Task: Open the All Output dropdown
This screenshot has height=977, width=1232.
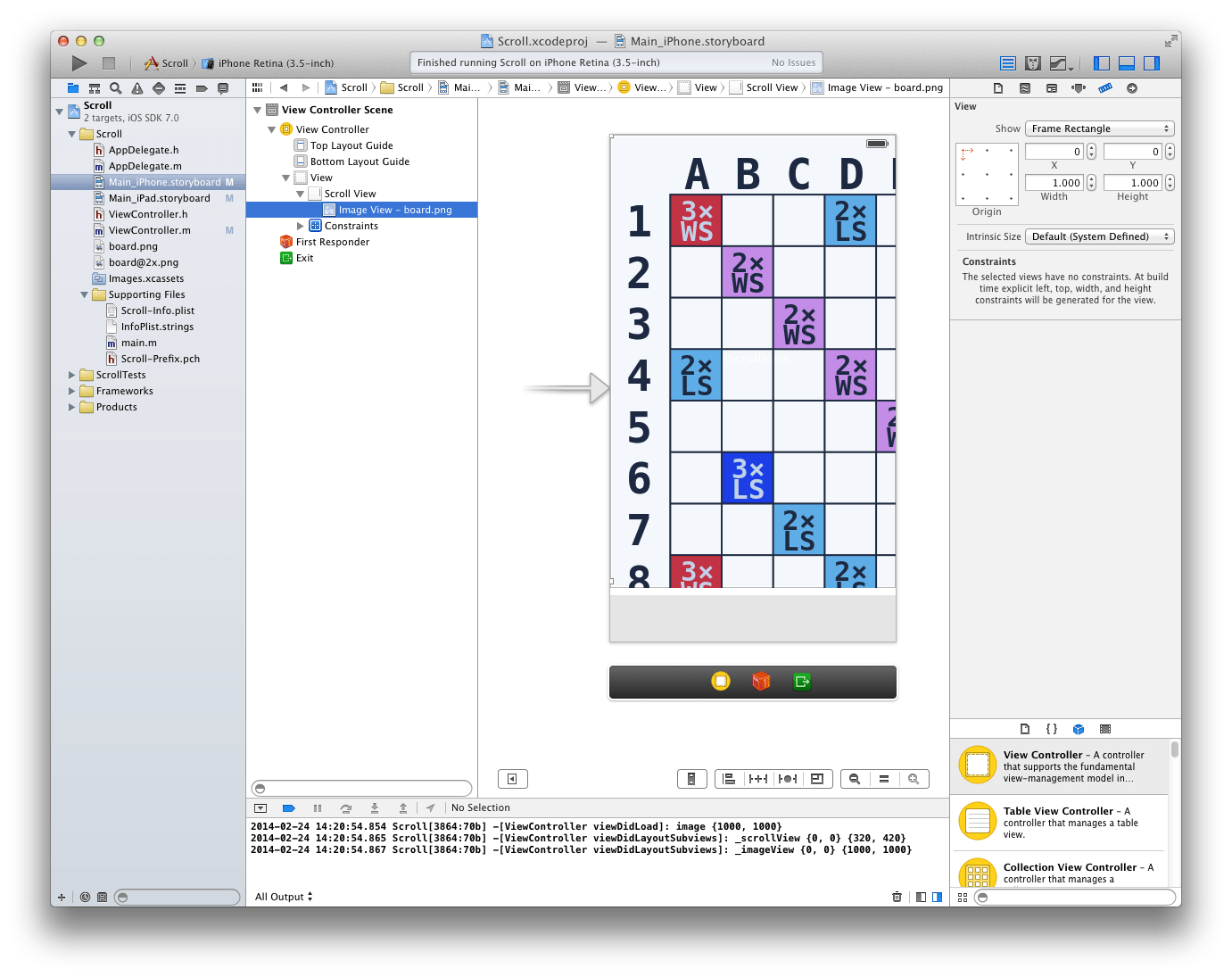Action: [x=283, y=897]
